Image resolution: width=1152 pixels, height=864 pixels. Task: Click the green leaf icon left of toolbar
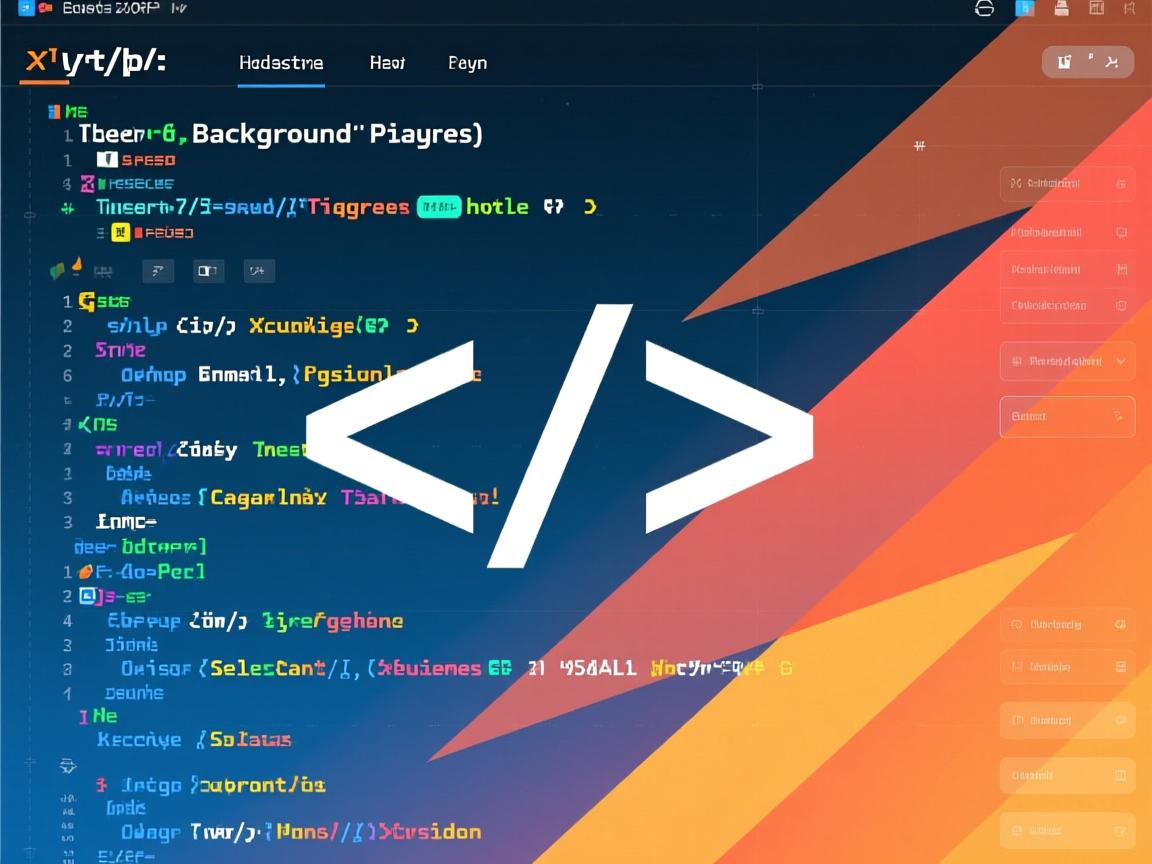click(58, 270)
